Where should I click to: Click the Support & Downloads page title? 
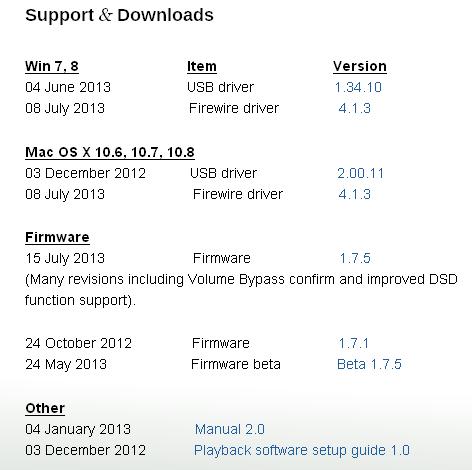click(x=119, y=15)
